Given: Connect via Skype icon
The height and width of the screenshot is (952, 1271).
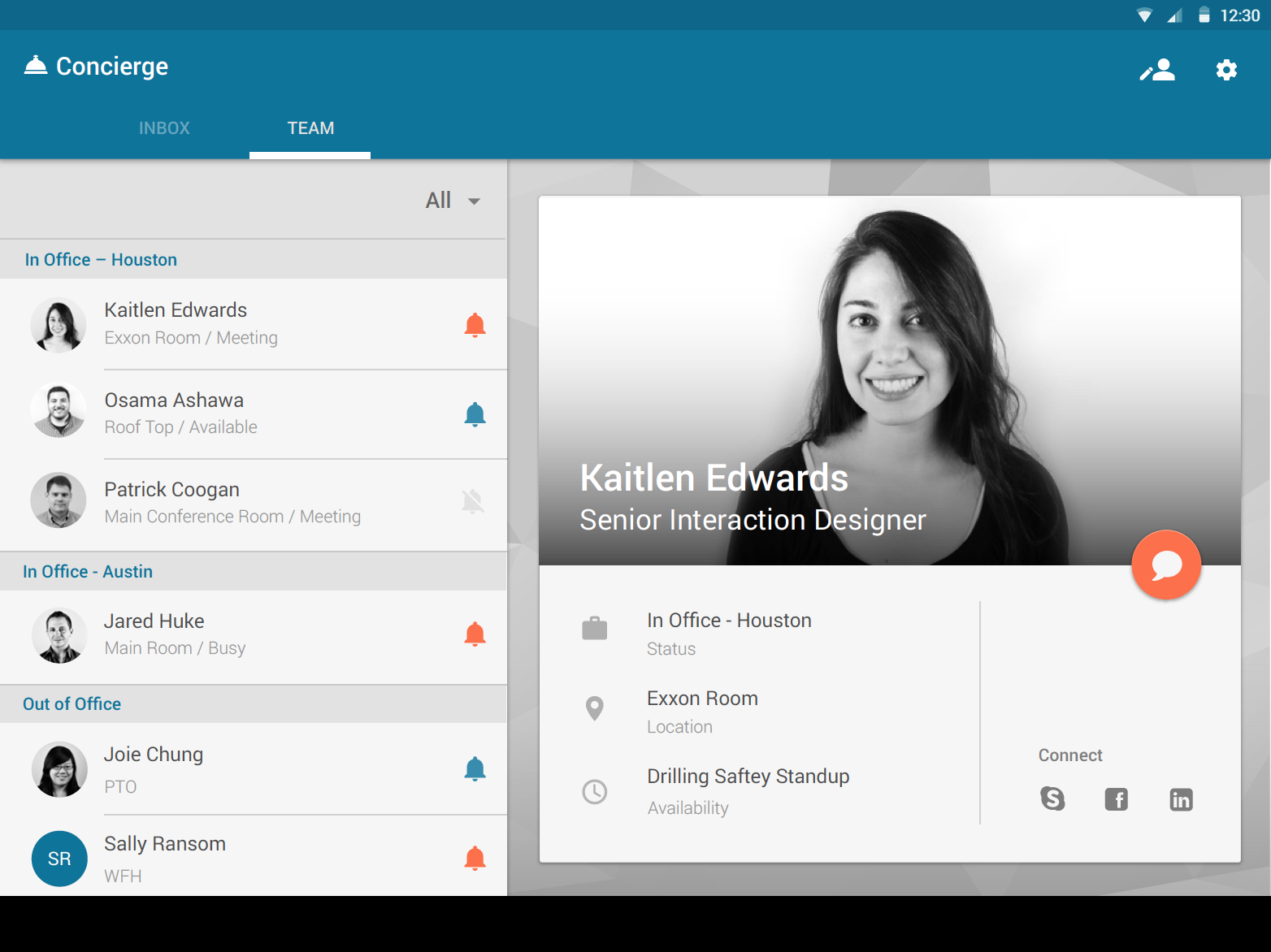Looking at the screenshot, I should click(1052, 798).
